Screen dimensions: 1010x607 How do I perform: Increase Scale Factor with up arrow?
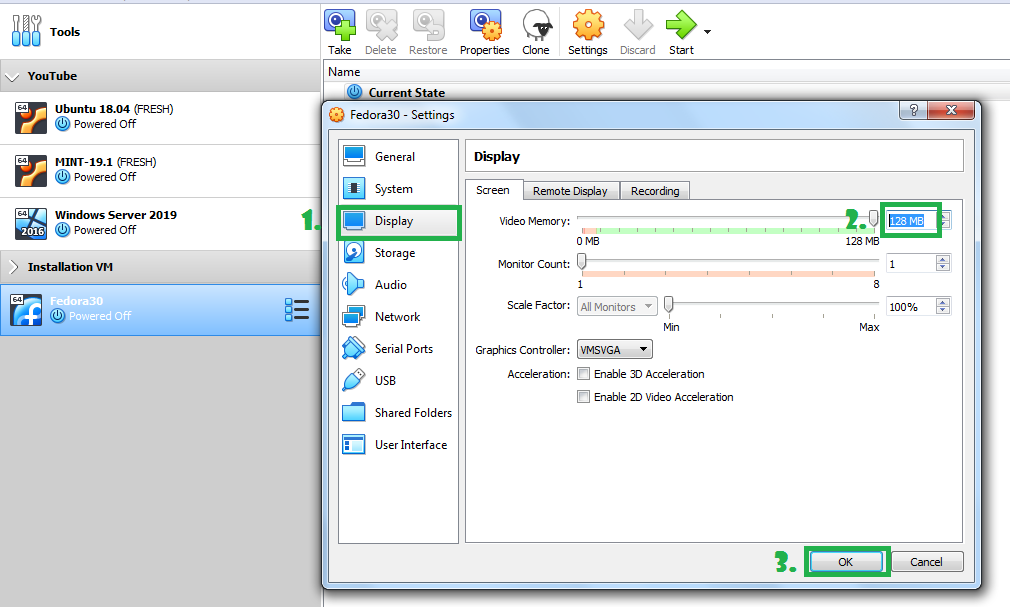click(943, 302)
